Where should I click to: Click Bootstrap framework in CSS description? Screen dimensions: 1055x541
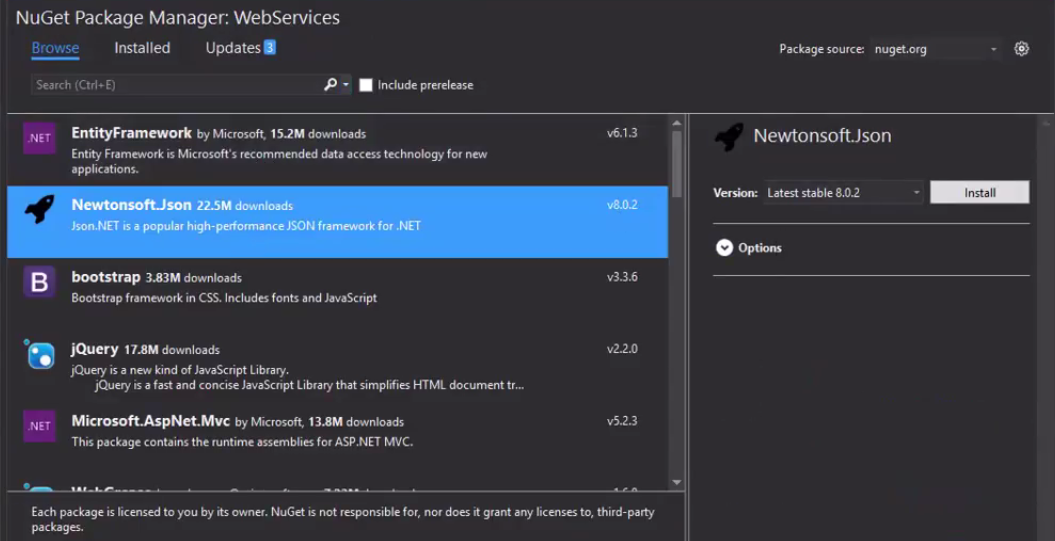[224, 297]
